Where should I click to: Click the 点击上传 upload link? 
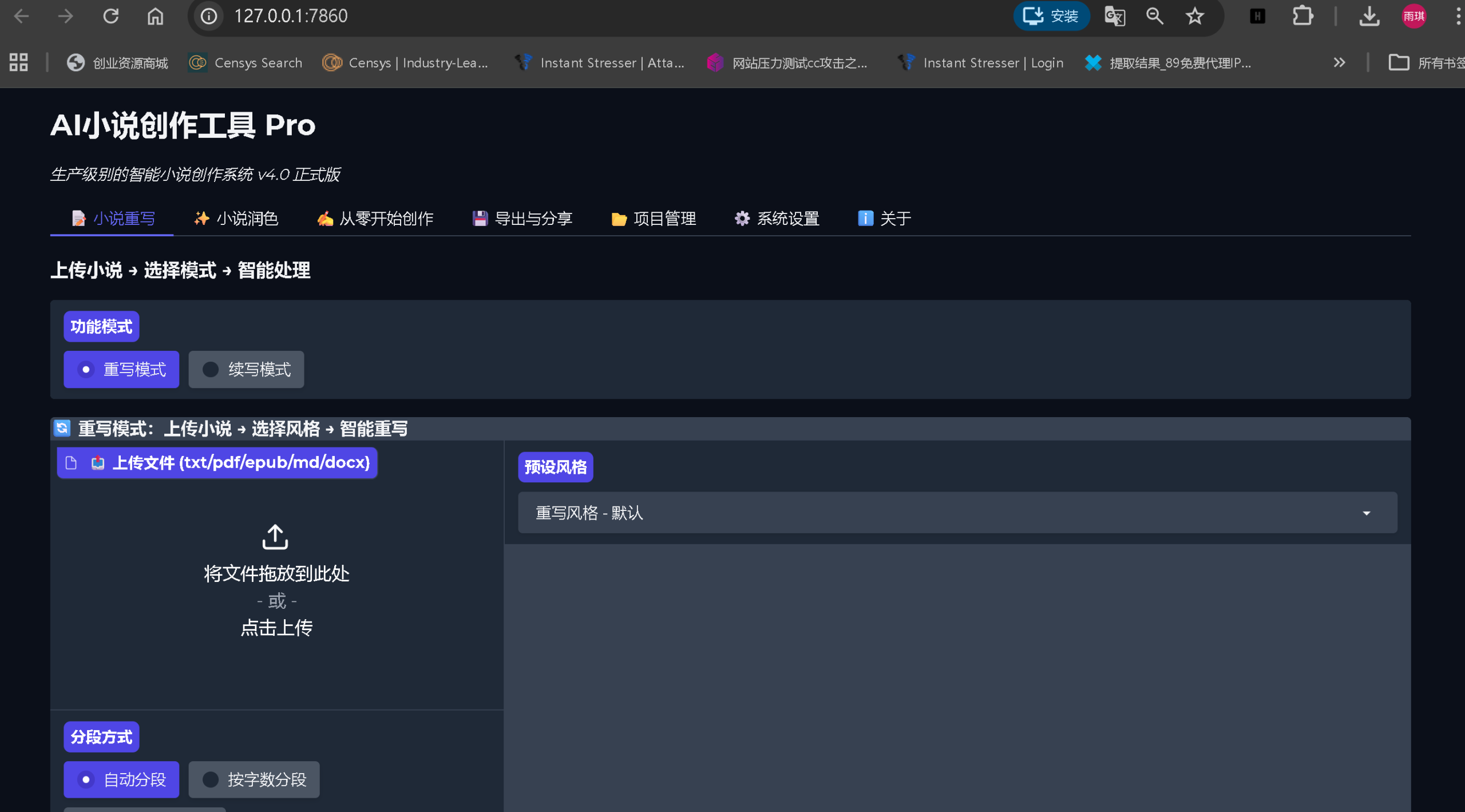pos(276,628)
